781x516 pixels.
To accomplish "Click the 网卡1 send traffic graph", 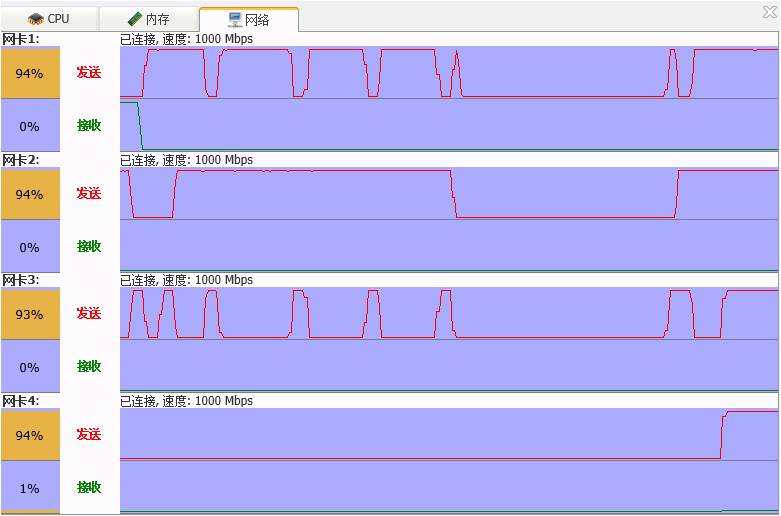I will [449, 73].
